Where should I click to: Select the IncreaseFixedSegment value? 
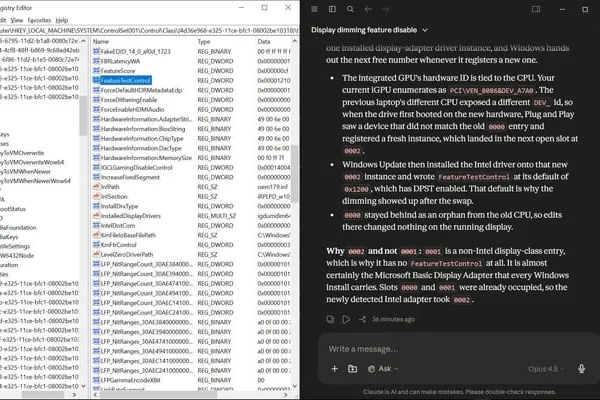point(130,177)
